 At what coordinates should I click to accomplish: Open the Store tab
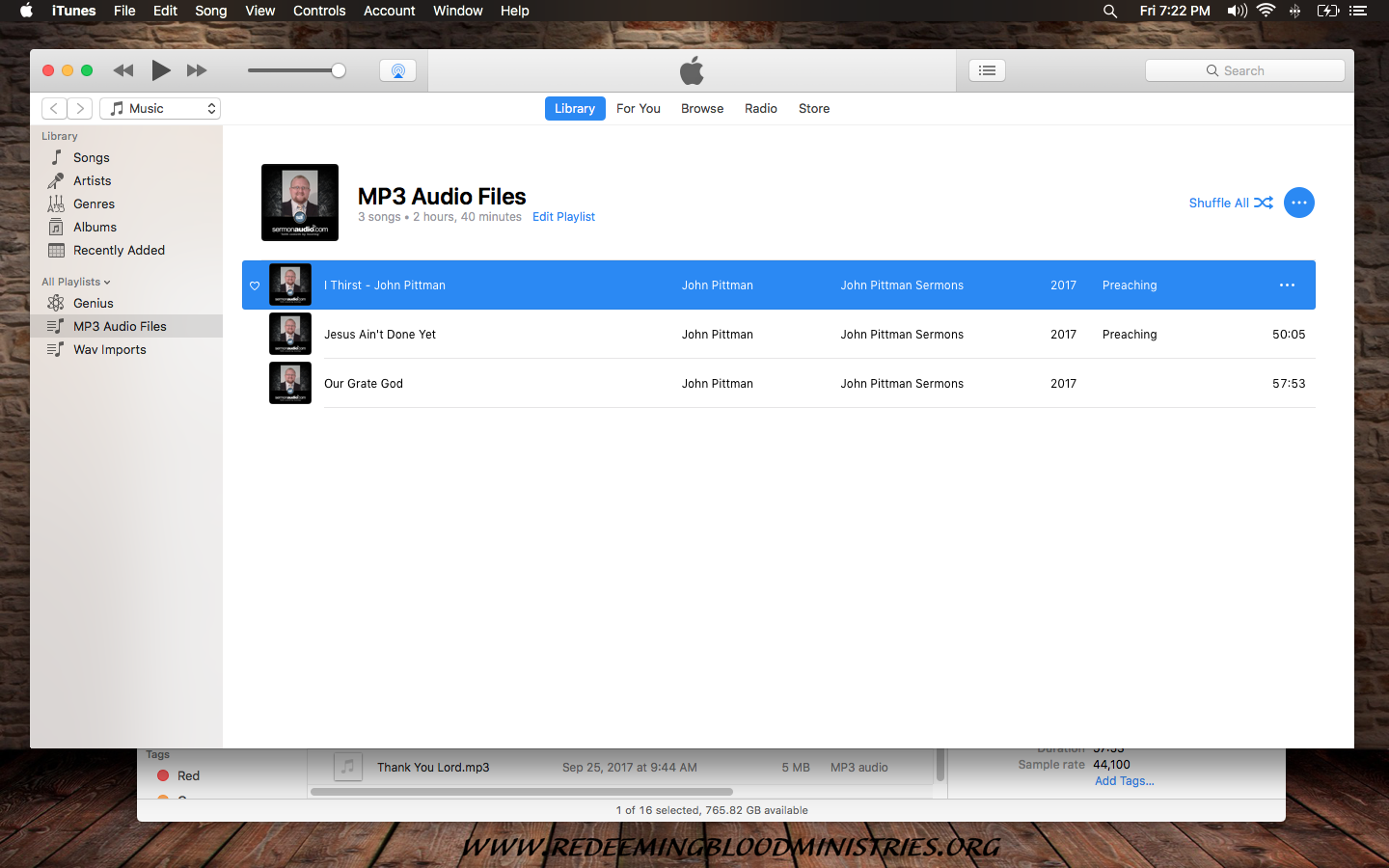[814, 109]
